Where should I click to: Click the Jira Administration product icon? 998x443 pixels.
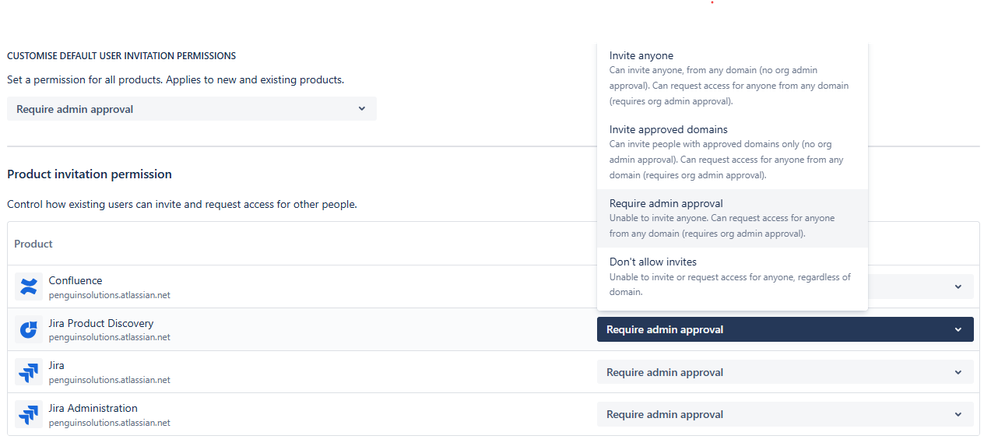coord(28,414)
